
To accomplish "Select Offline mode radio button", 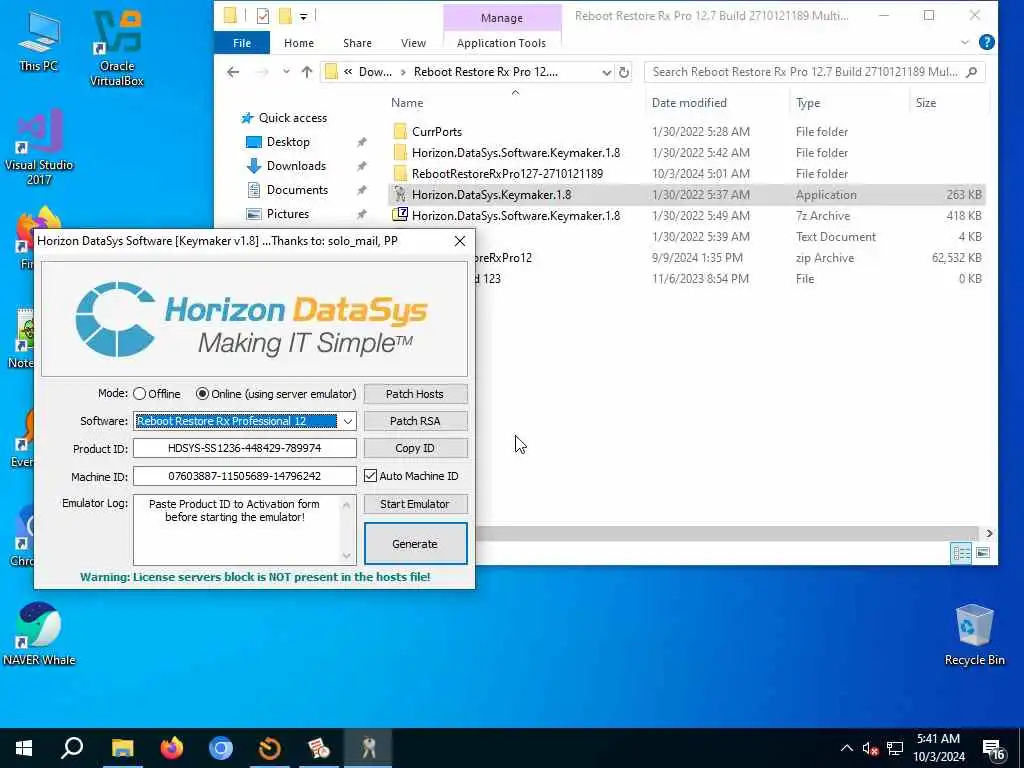I will [140, 394].
